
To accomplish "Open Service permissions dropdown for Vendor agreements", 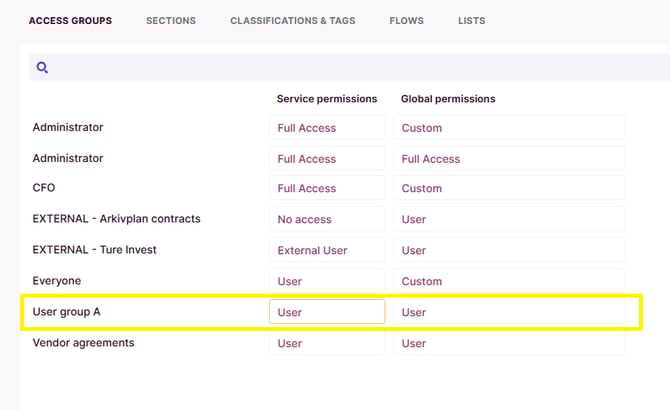I will (327, 343).
